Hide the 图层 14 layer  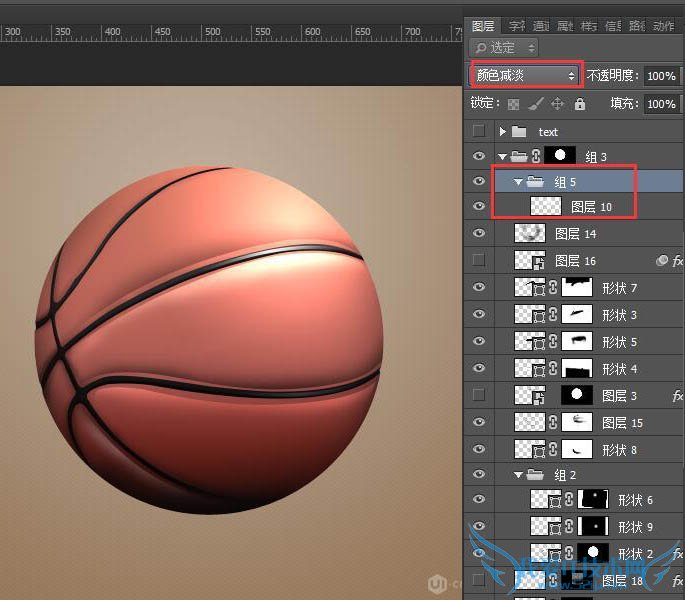pyautogui.click(x=479, y=234)
